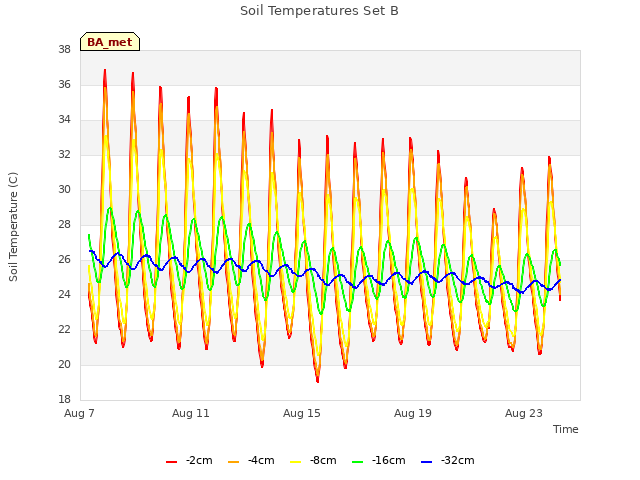Click the 28 y-axis tick label
The image size is (640, 480).
pyautogui.click(x=64, y=224)
